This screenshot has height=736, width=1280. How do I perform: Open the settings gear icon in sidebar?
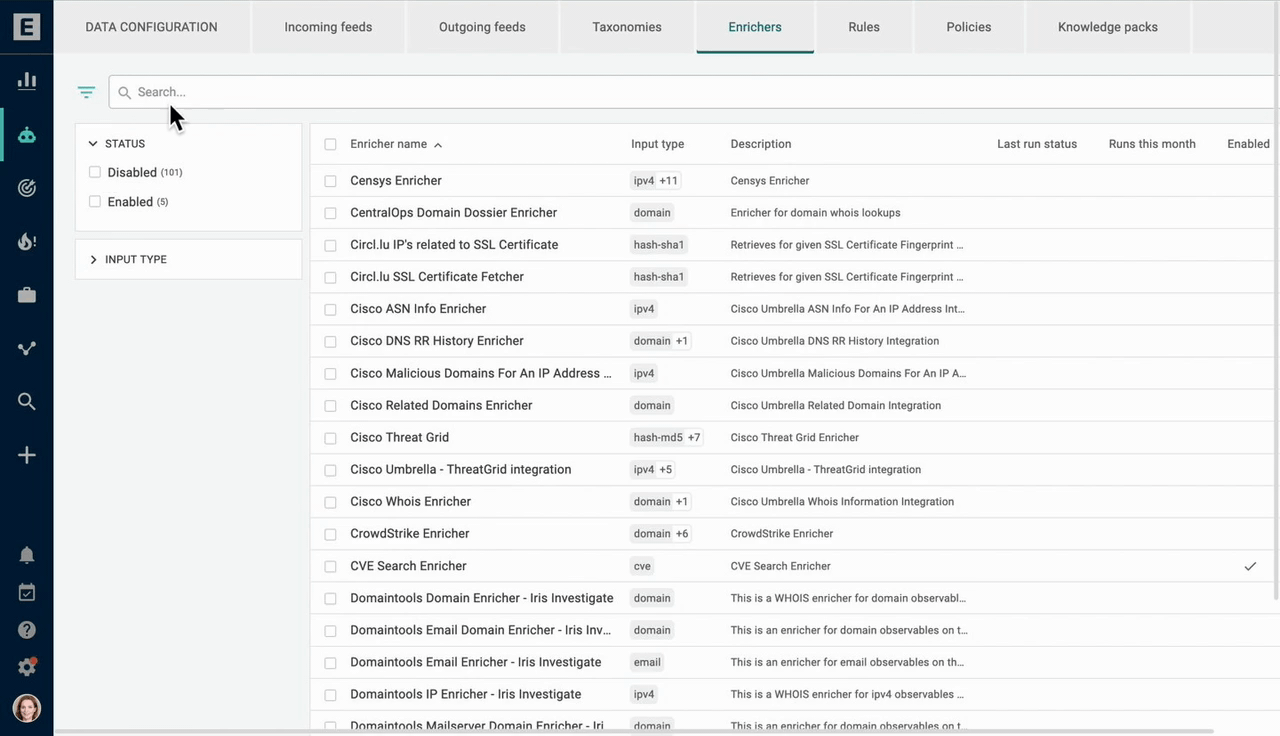[27, 667]
